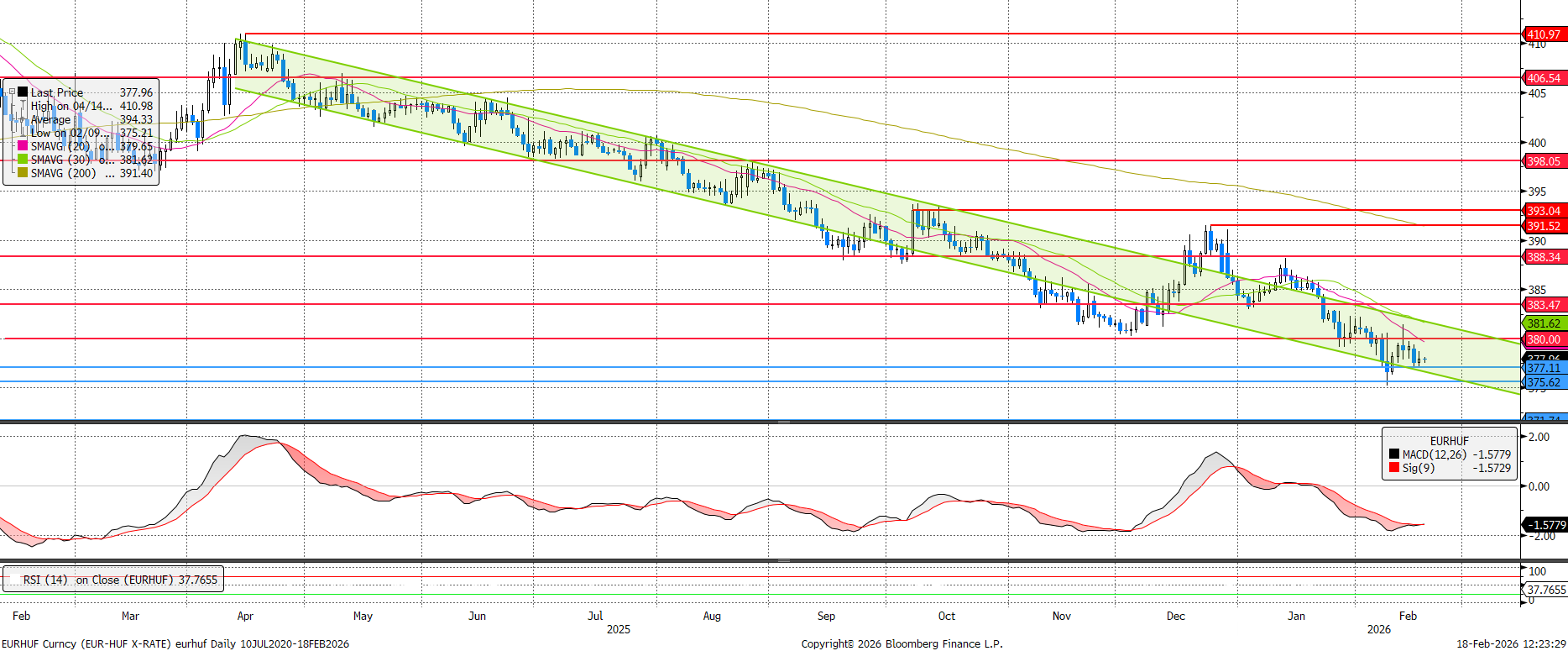
Task: Click the magenta SMAVG (20) swatch
Action: pos(23,146)
